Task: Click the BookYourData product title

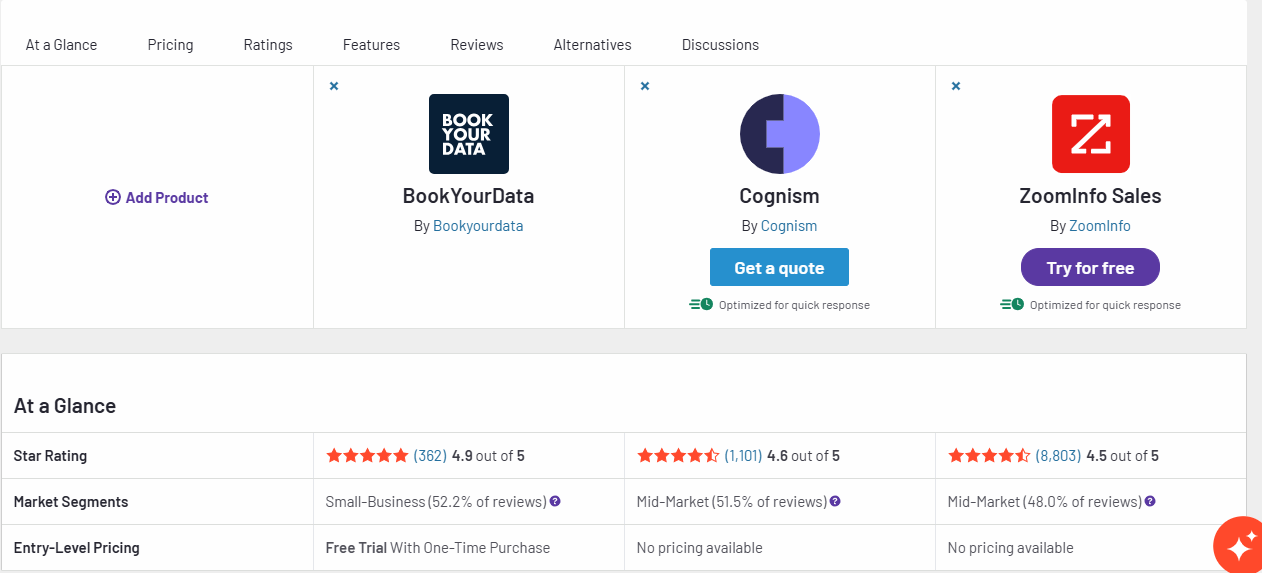Action: [468, 196]
